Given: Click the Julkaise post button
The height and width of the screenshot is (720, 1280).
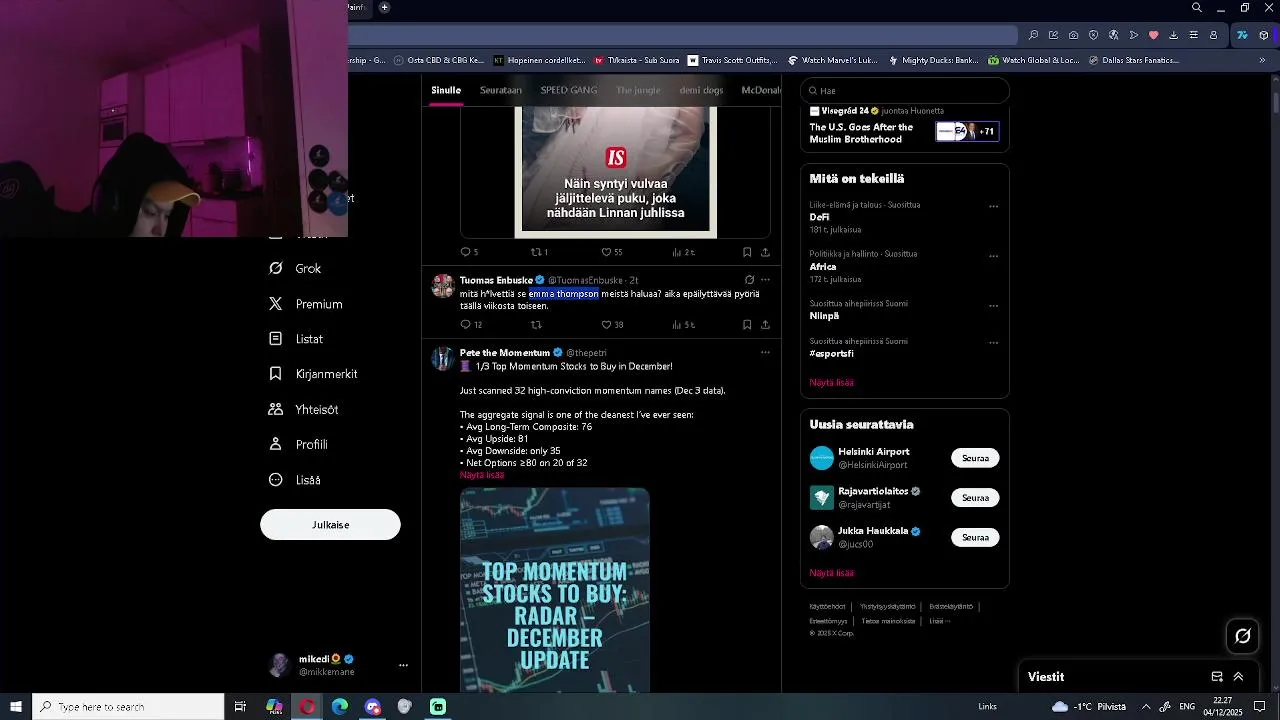Looking at the screenshot, I should point(330,525).
